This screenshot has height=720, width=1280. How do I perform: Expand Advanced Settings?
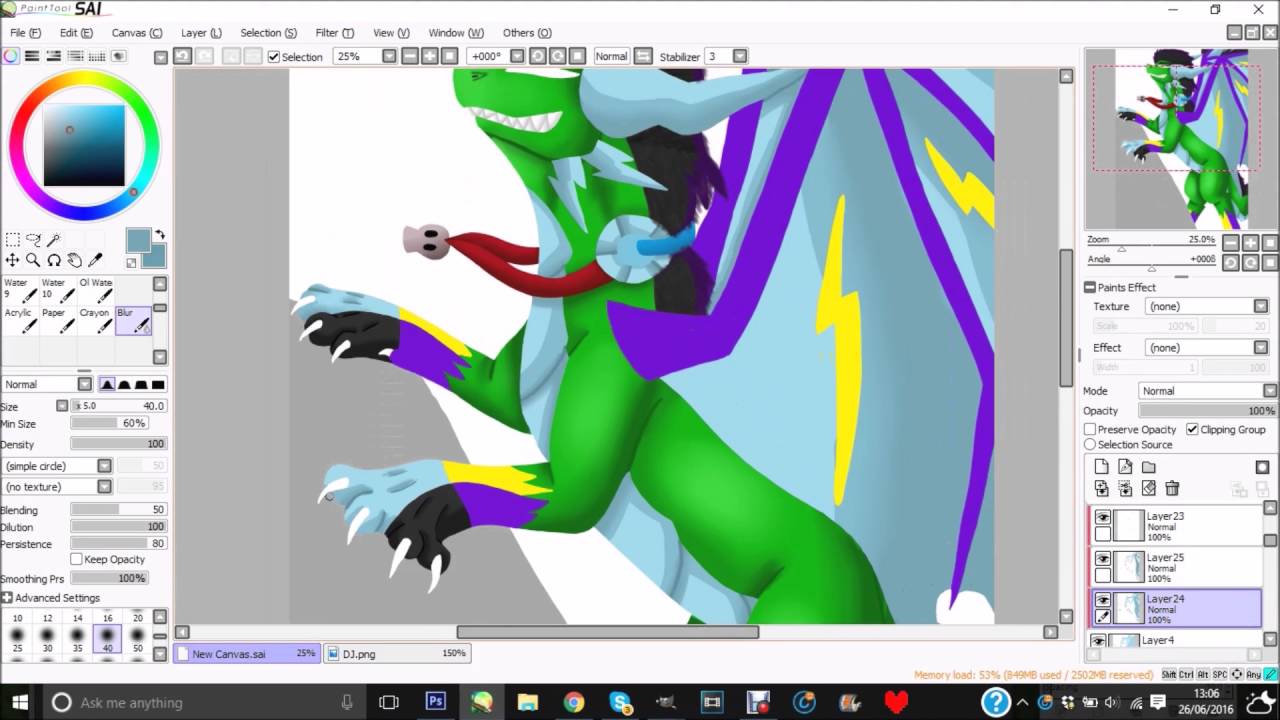click(x=50, y=598)
